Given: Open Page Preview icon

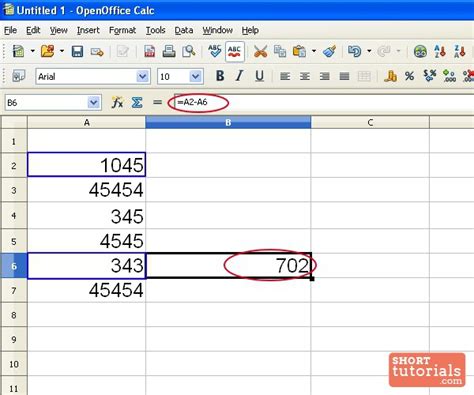Looking at the screenshot, I should pos(189,52).
